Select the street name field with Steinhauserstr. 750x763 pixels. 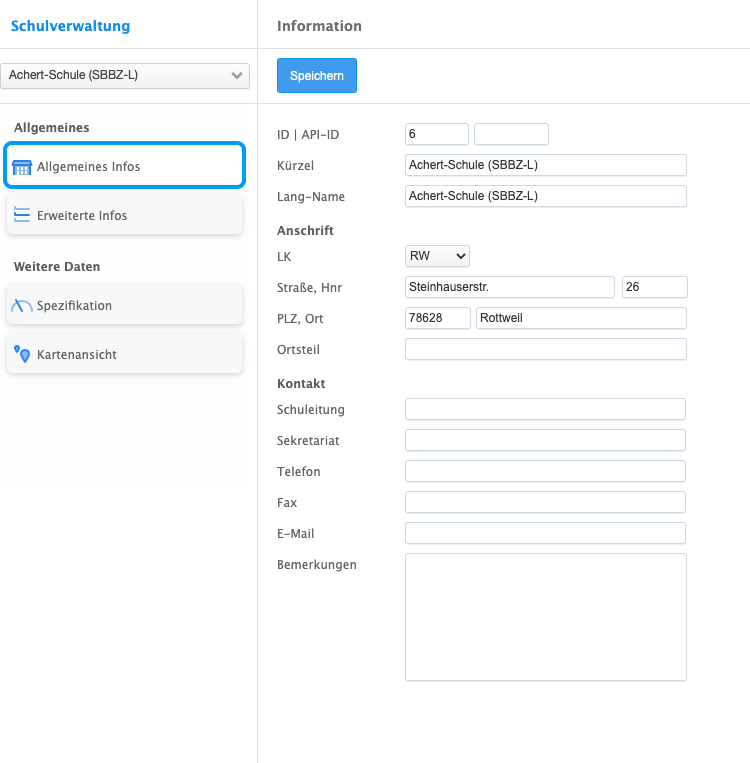coord(509,287)
